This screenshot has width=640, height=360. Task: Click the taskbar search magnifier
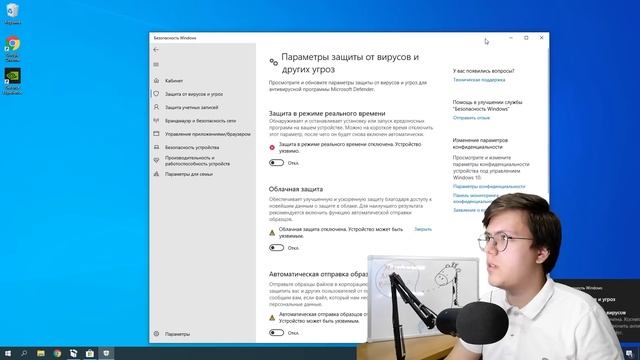tap(24, 353)
